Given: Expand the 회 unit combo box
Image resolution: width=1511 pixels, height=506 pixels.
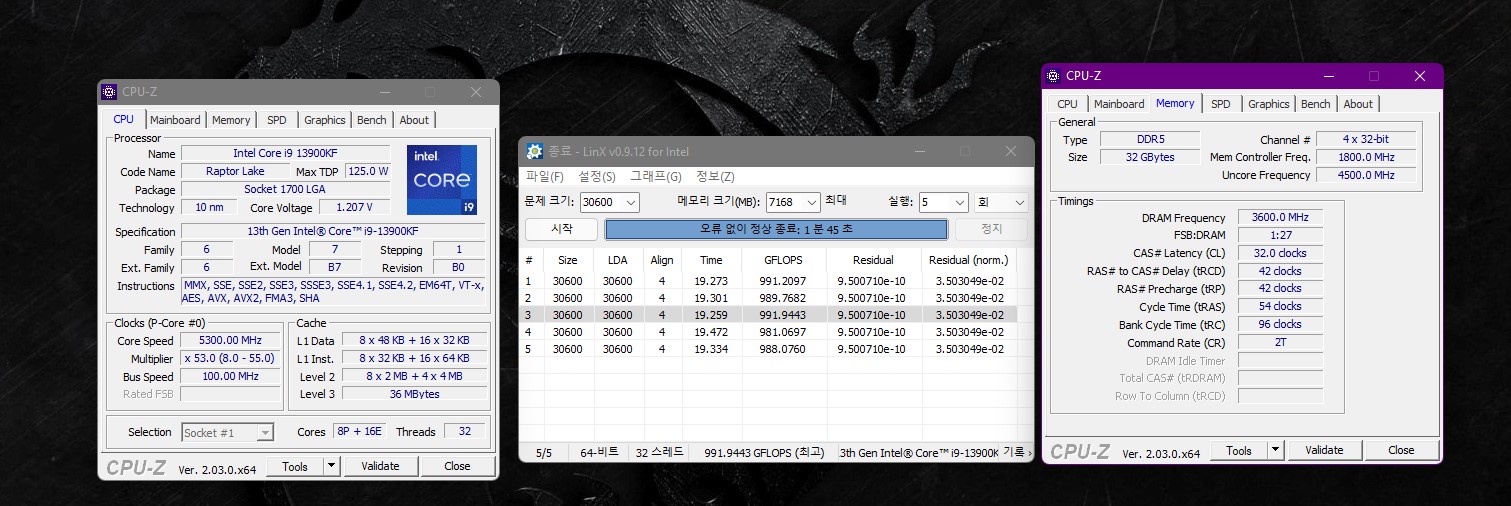Looking at the screenshot, I should (1019, 203).
